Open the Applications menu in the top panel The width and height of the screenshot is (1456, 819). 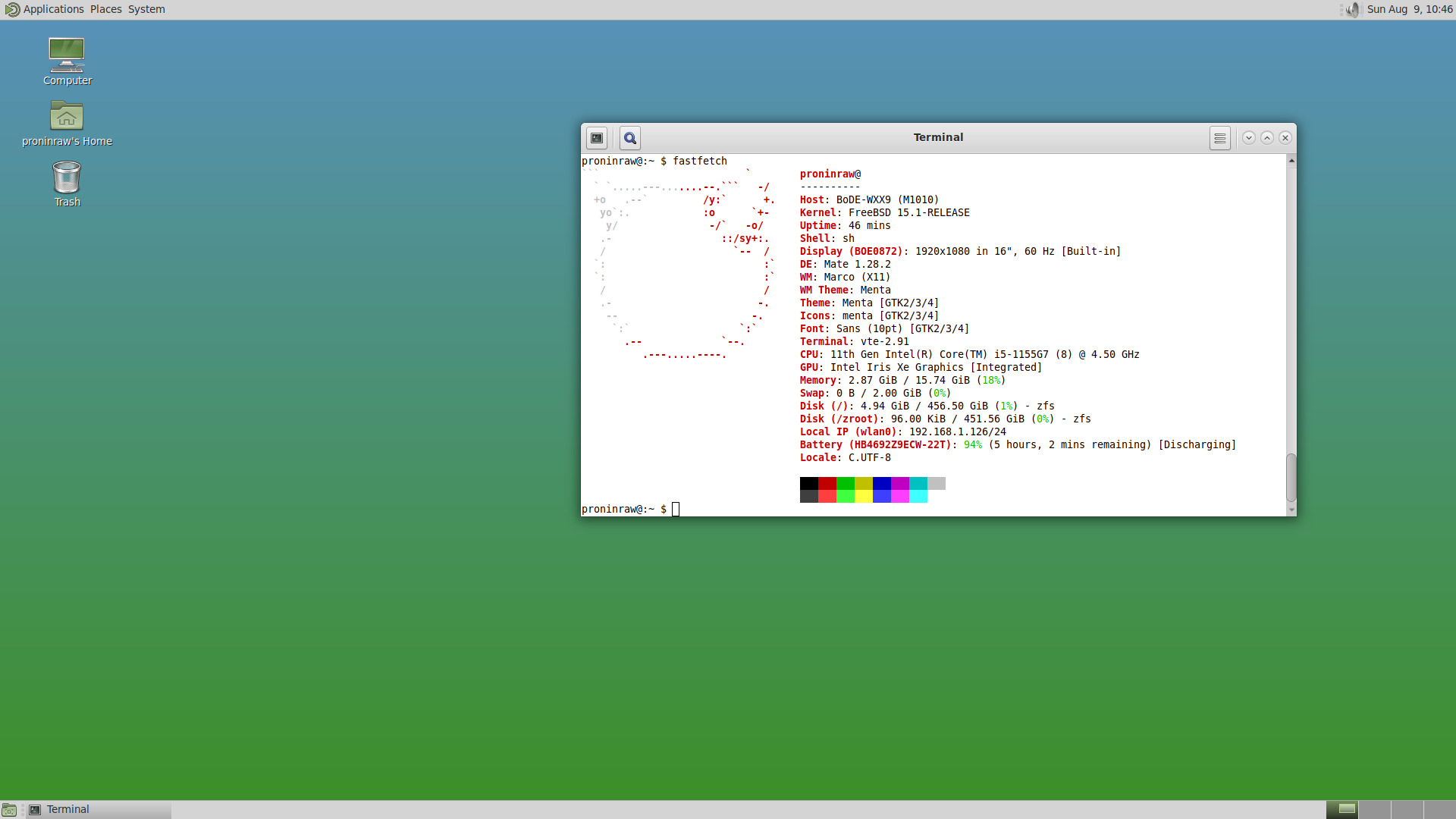45,9
